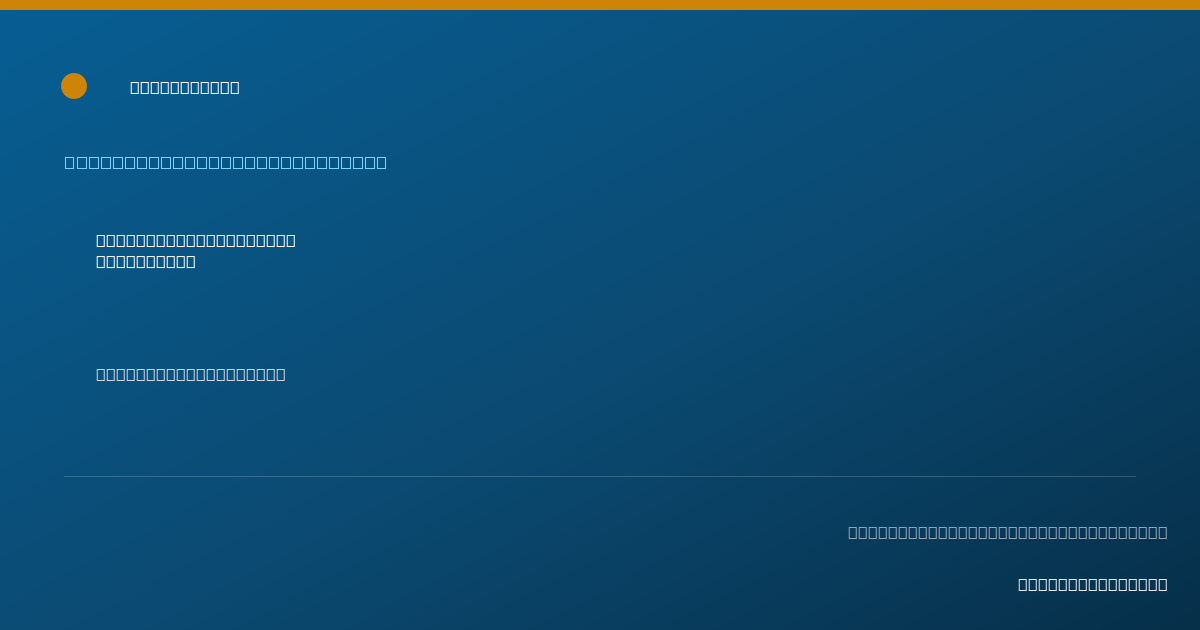Click the pale single-line text below paragraph
Screen dimensions: 1200x630
click(x=191, y=374)
